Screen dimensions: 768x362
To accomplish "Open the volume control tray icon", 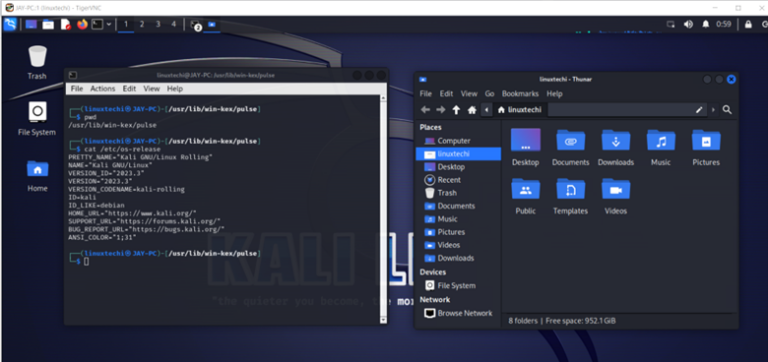I will pos(688,24).
